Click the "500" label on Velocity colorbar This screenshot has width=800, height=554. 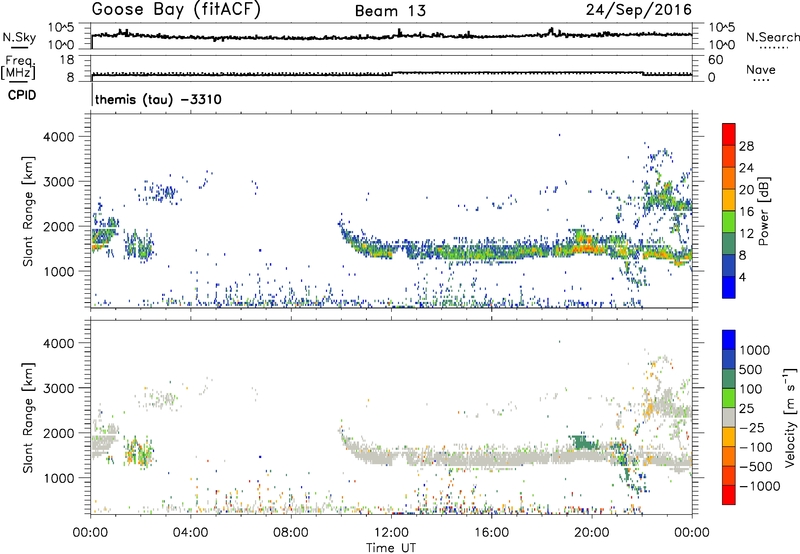coord(751,370)
